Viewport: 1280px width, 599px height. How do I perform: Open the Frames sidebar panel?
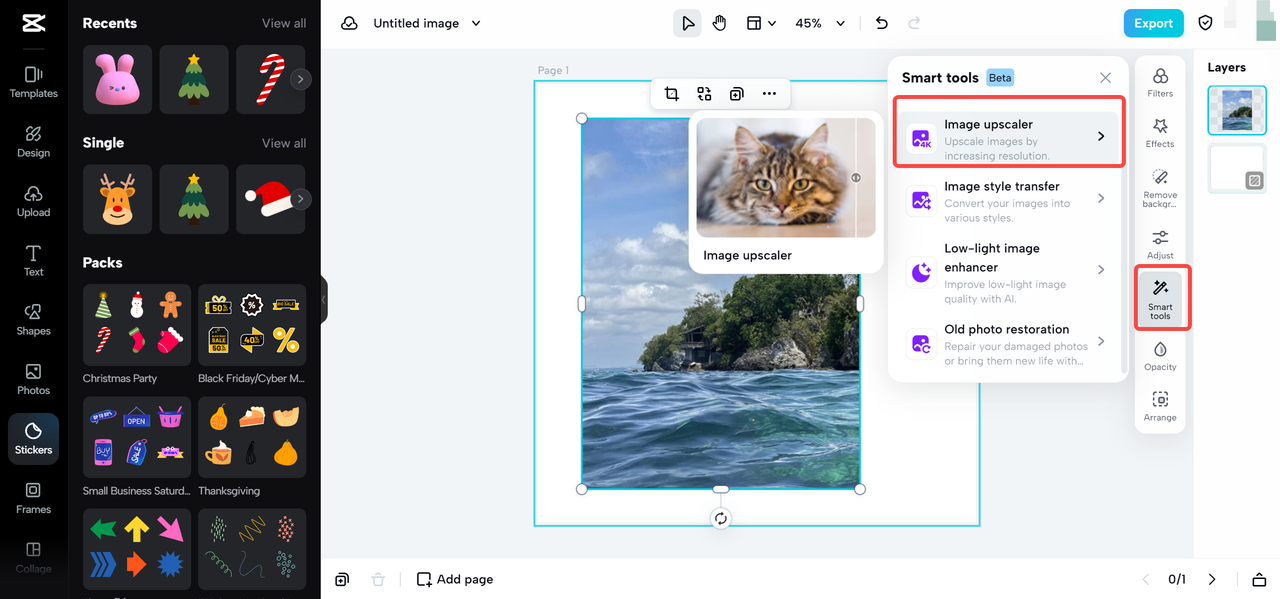pyautogui.click(x=33, y=498)
